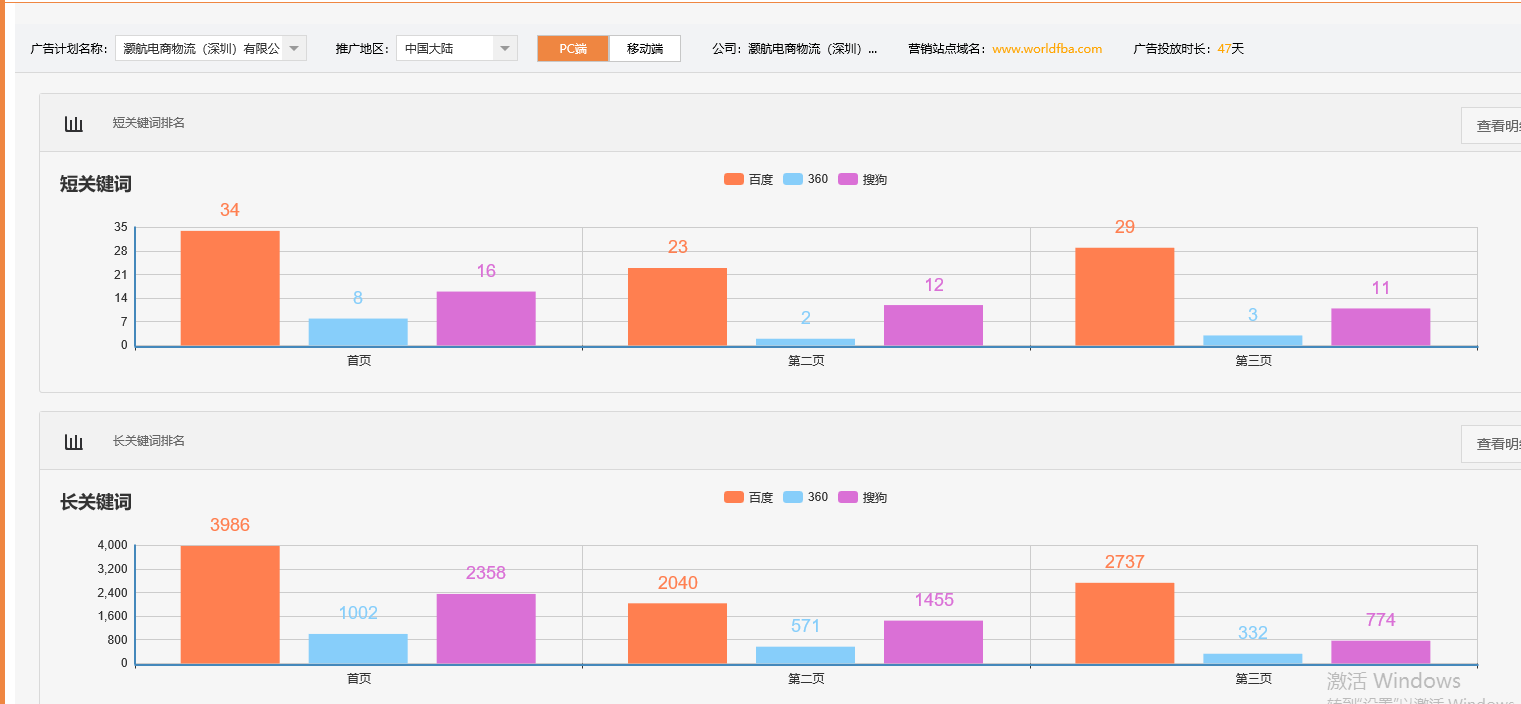
Task: Toggle 百度 legend in the 短关键词 chart
Action: tap(749, 180)
